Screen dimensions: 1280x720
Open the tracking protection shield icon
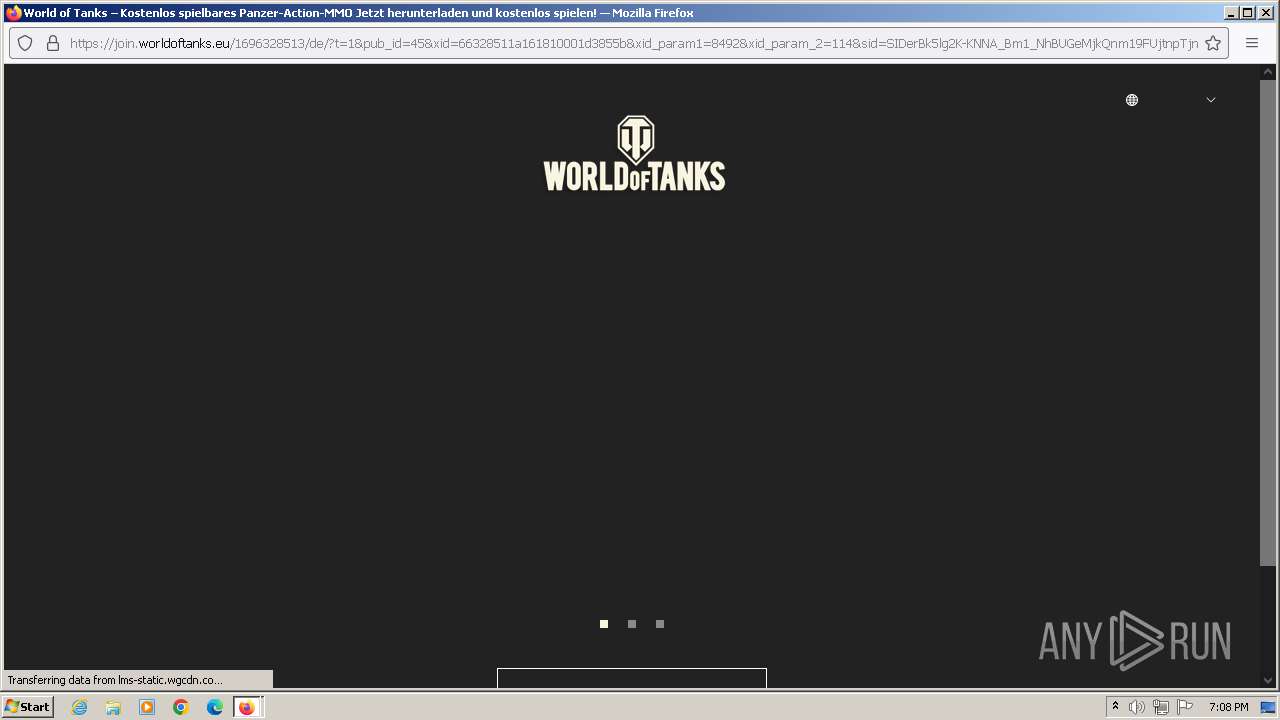click(26, 43)
